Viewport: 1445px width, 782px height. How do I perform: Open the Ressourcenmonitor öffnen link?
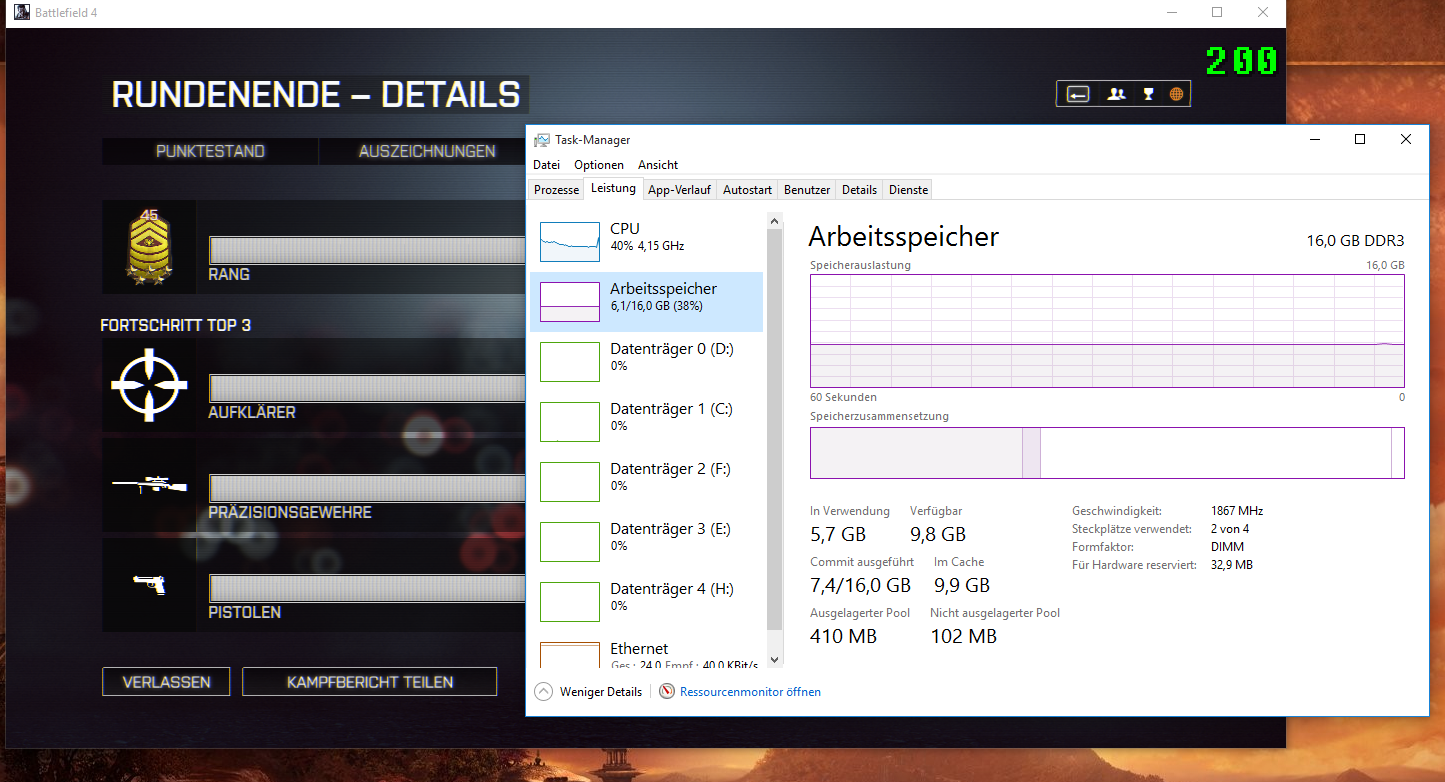click(750, 692)
